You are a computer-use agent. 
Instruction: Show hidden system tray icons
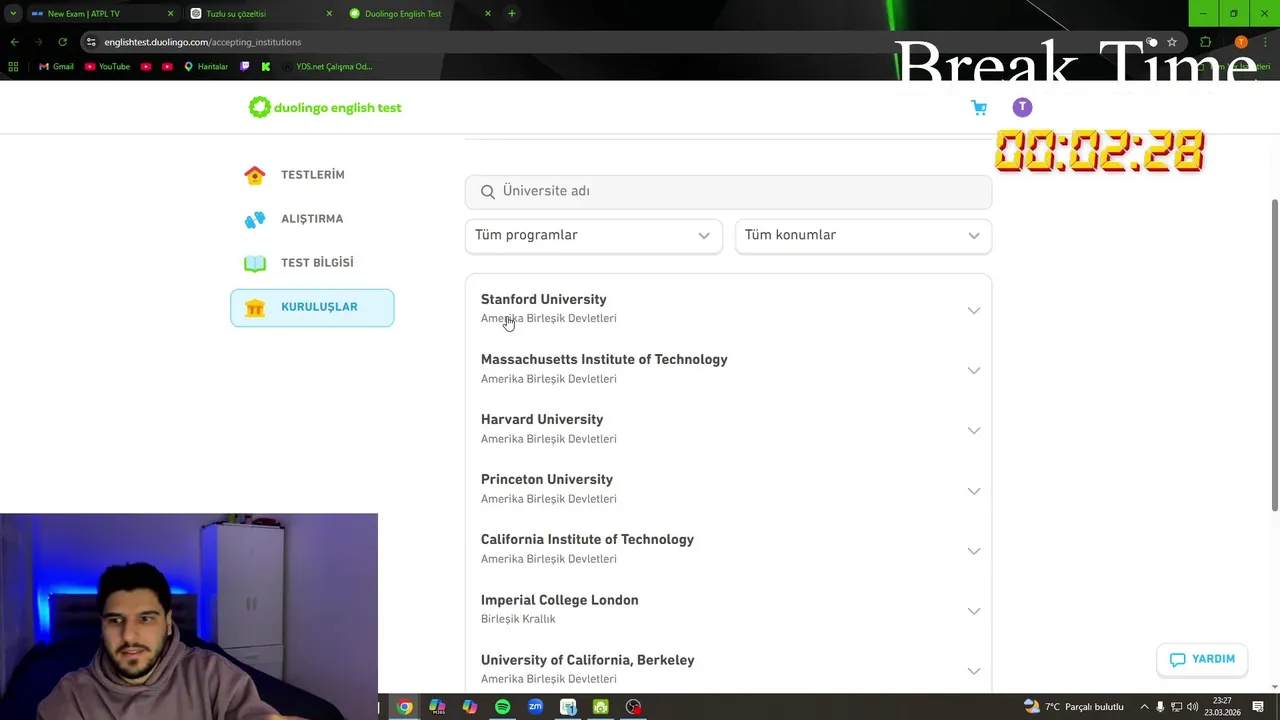pyautogui.click(x=1144, y=707)
